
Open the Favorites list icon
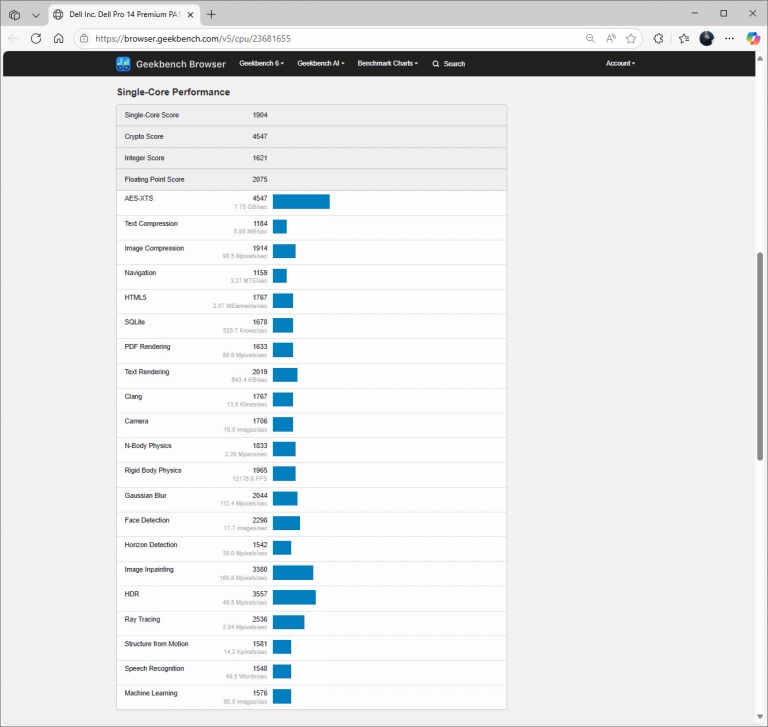(x=684, y=38)
